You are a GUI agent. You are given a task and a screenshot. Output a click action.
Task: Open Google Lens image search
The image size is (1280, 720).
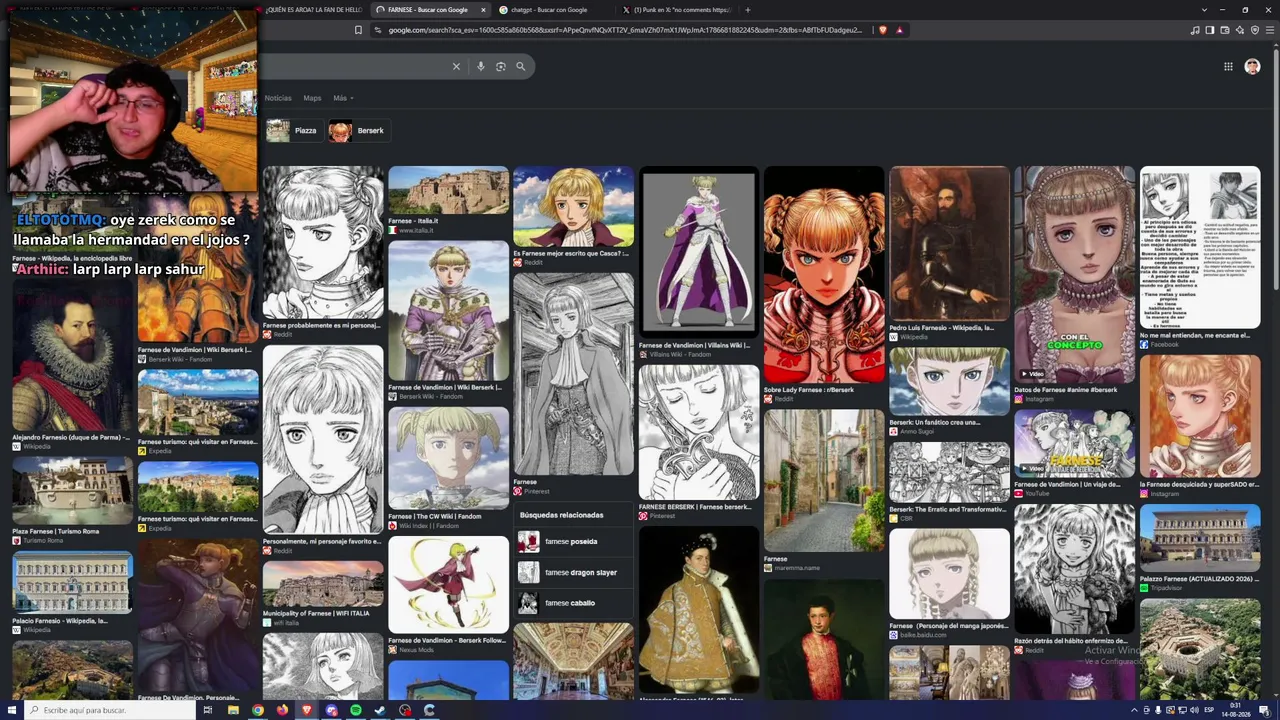tap(501, 66)
